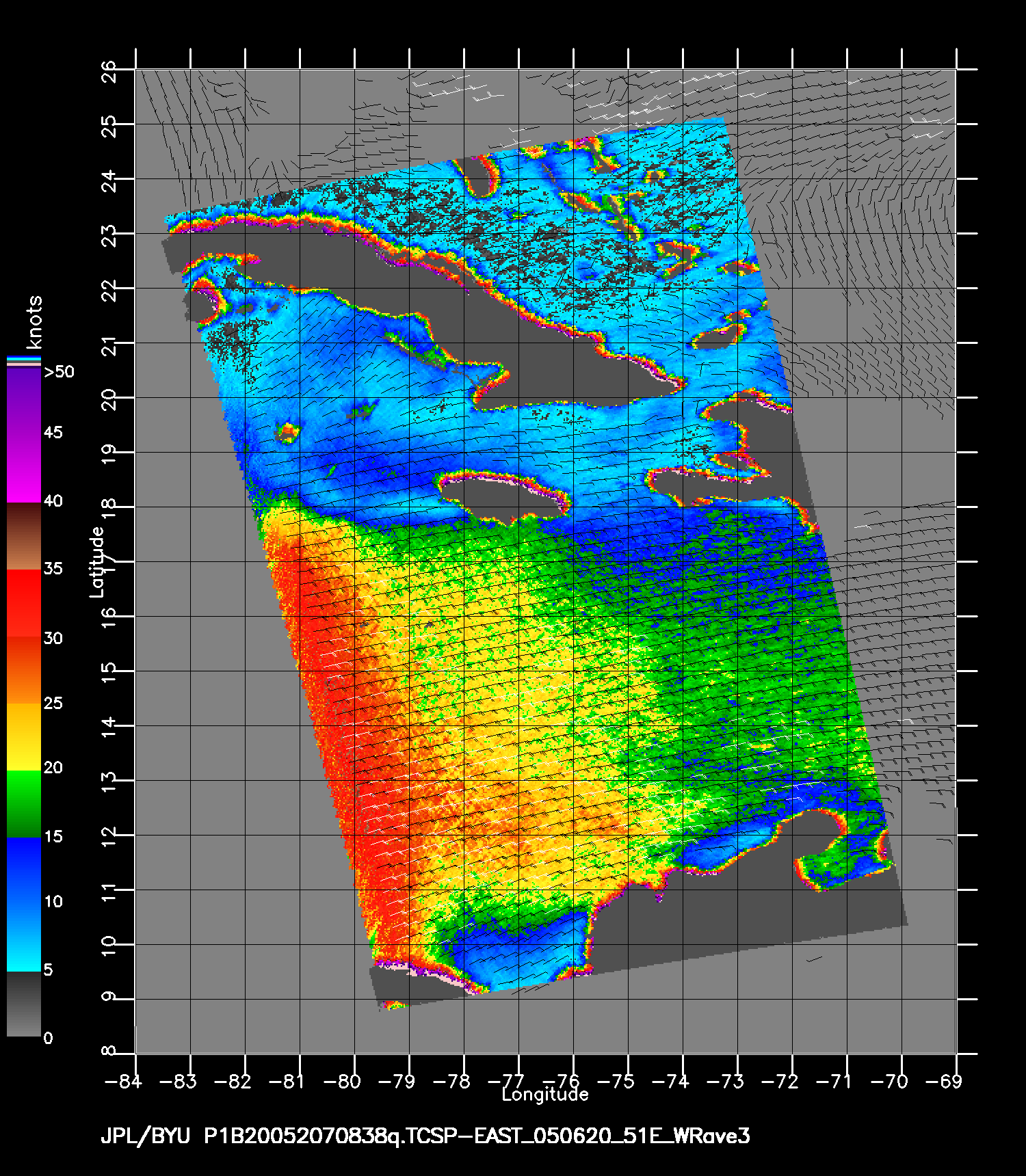Click the "26" latitude tick label
The height and width of the screenshot is (1176, 1026).
[x=109, y=71]
